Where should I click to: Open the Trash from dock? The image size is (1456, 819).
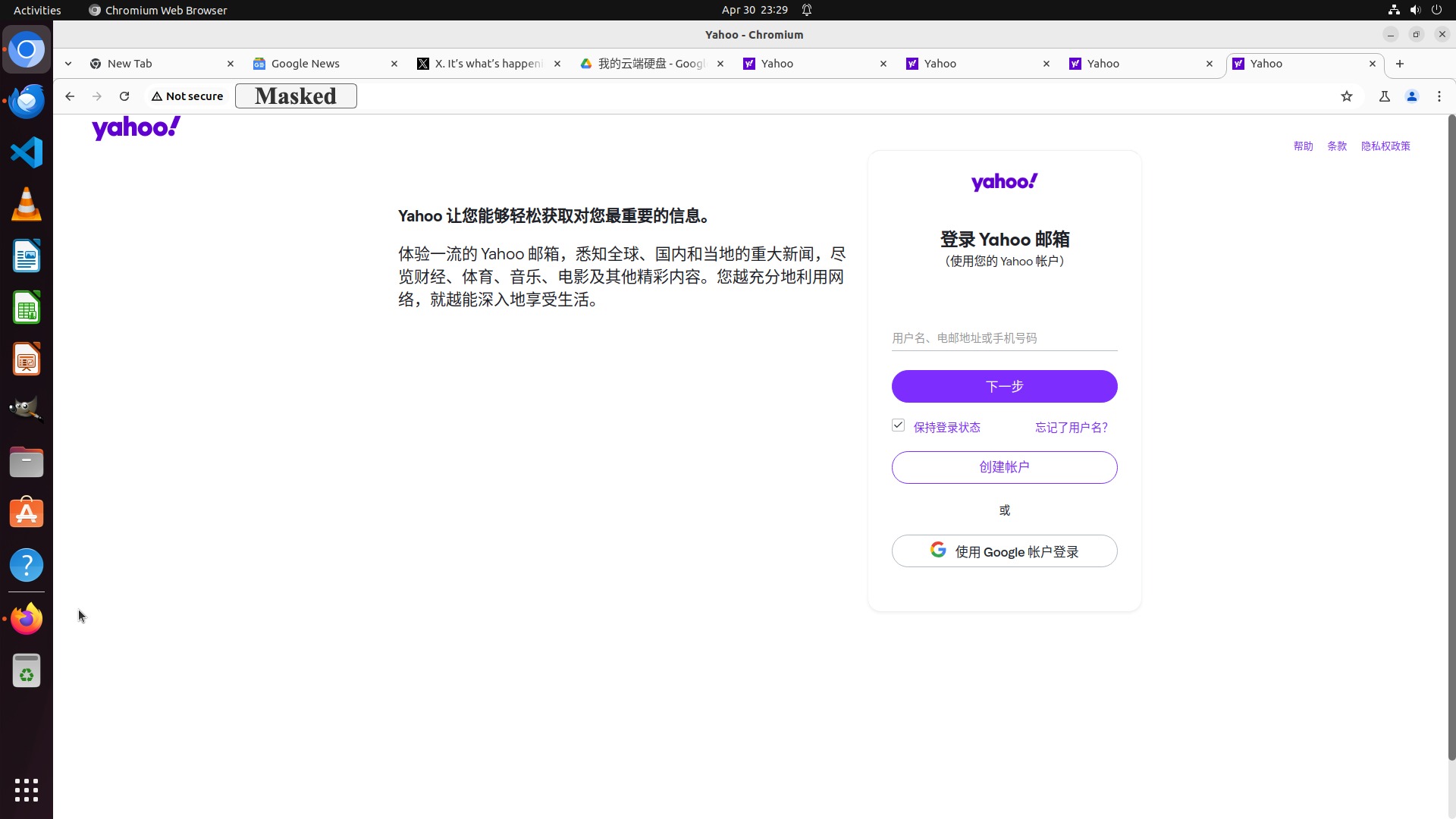click(x=27, y=670)
